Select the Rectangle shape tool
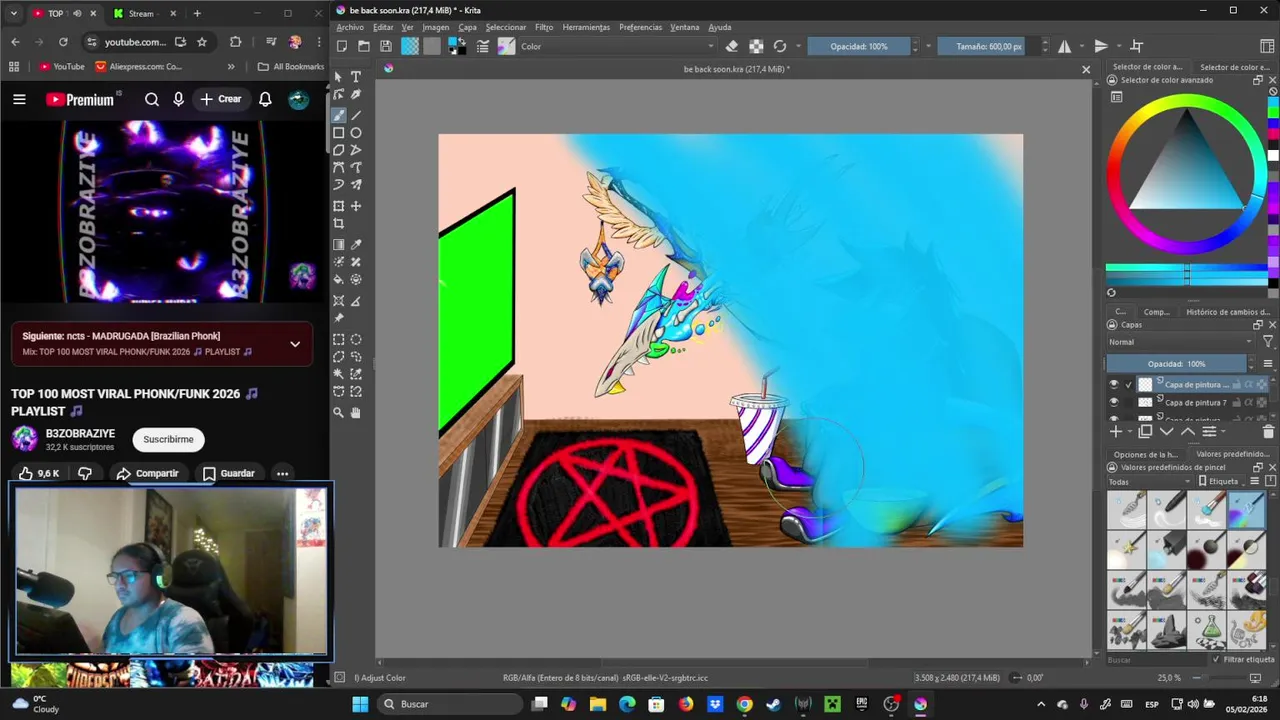 point(339,133)
